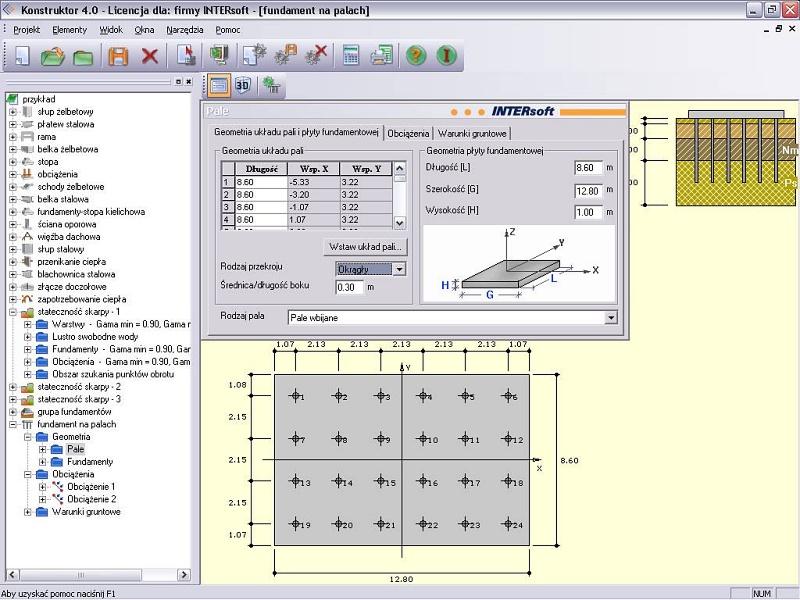Click the printer report icon
This screenshot has width=800, height=600.
click(x=382, y=55)
